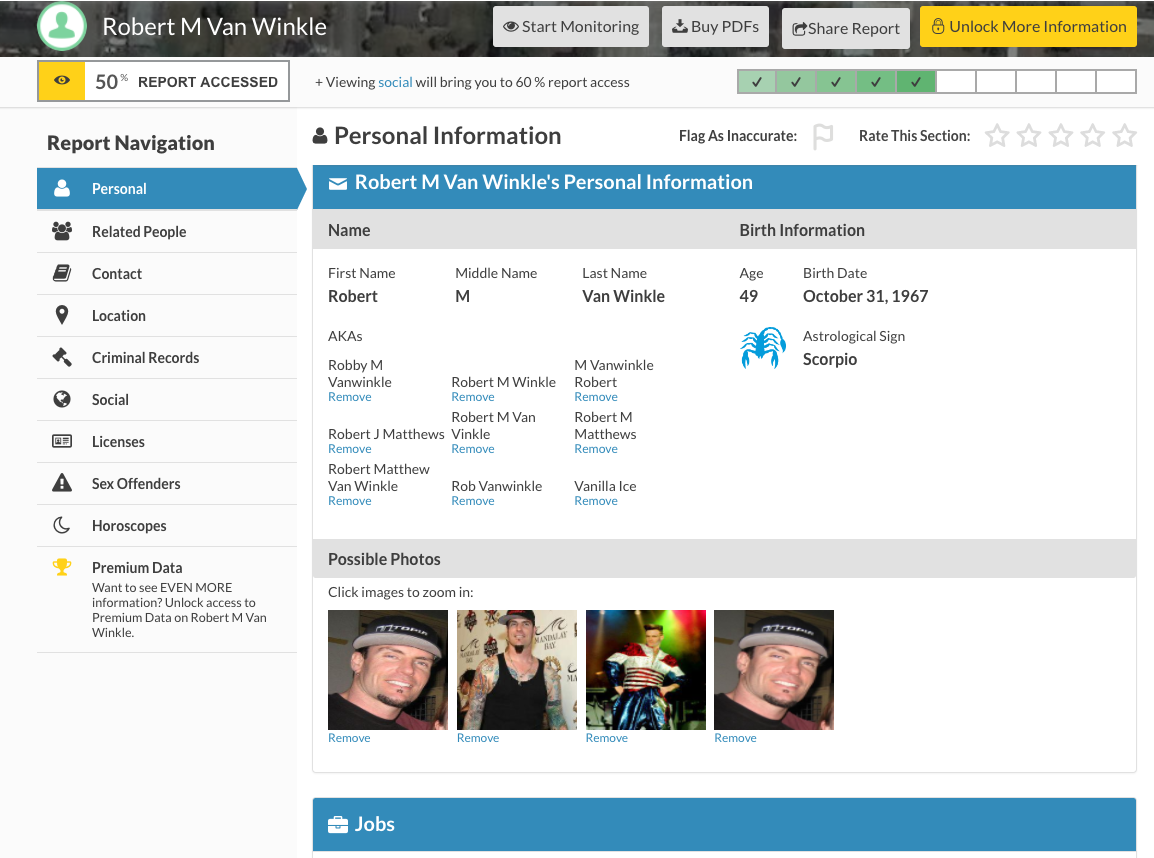The height and width of the screenshot is (858, 1154).
Task: Click the warning triangle Sex Offenders icon
Action: coord(62,483)
